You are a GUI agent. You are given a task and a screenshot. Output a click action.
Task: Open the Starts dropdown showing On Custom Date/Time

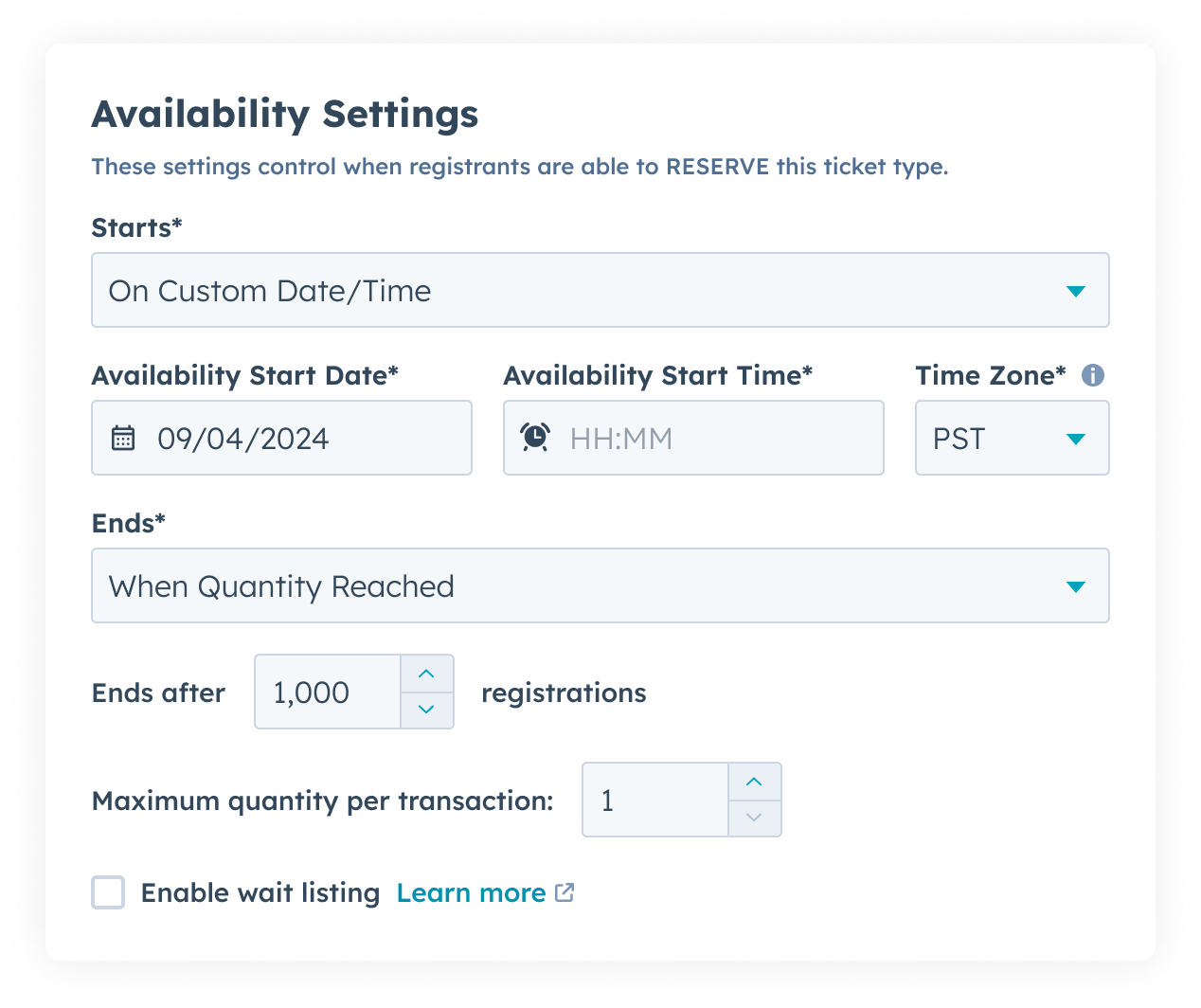(x=600, y=290)
